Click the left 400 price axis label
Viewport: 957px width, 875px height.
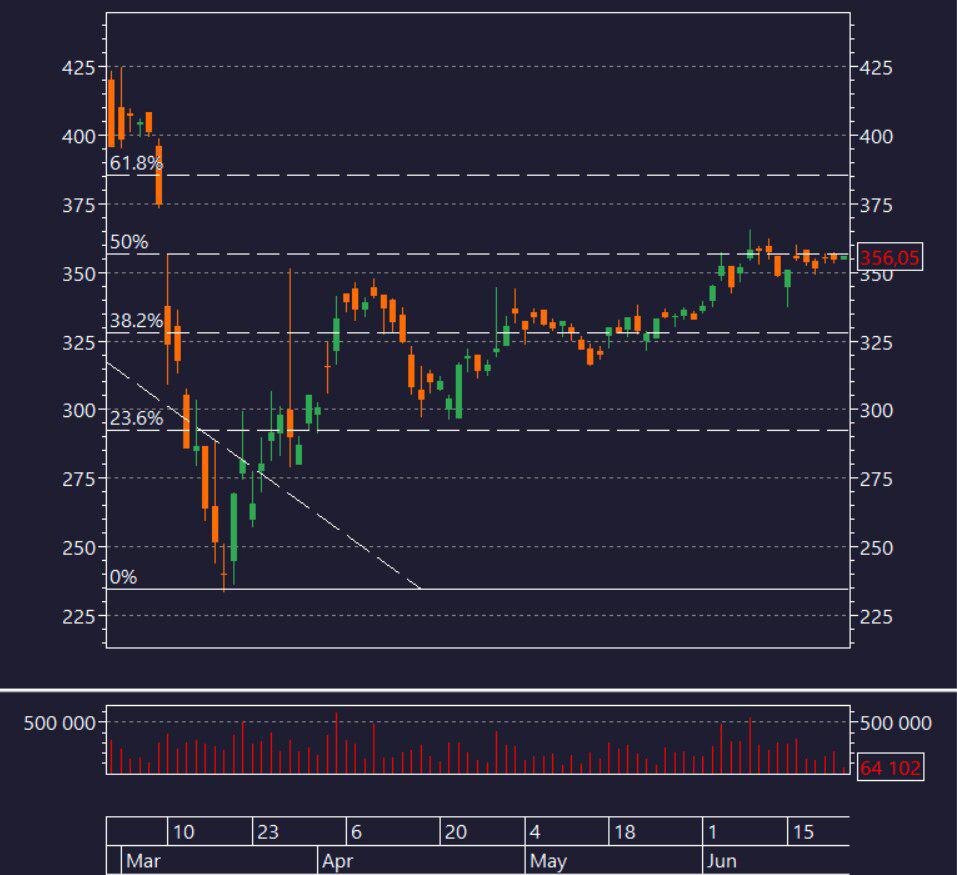pos(79,136)
